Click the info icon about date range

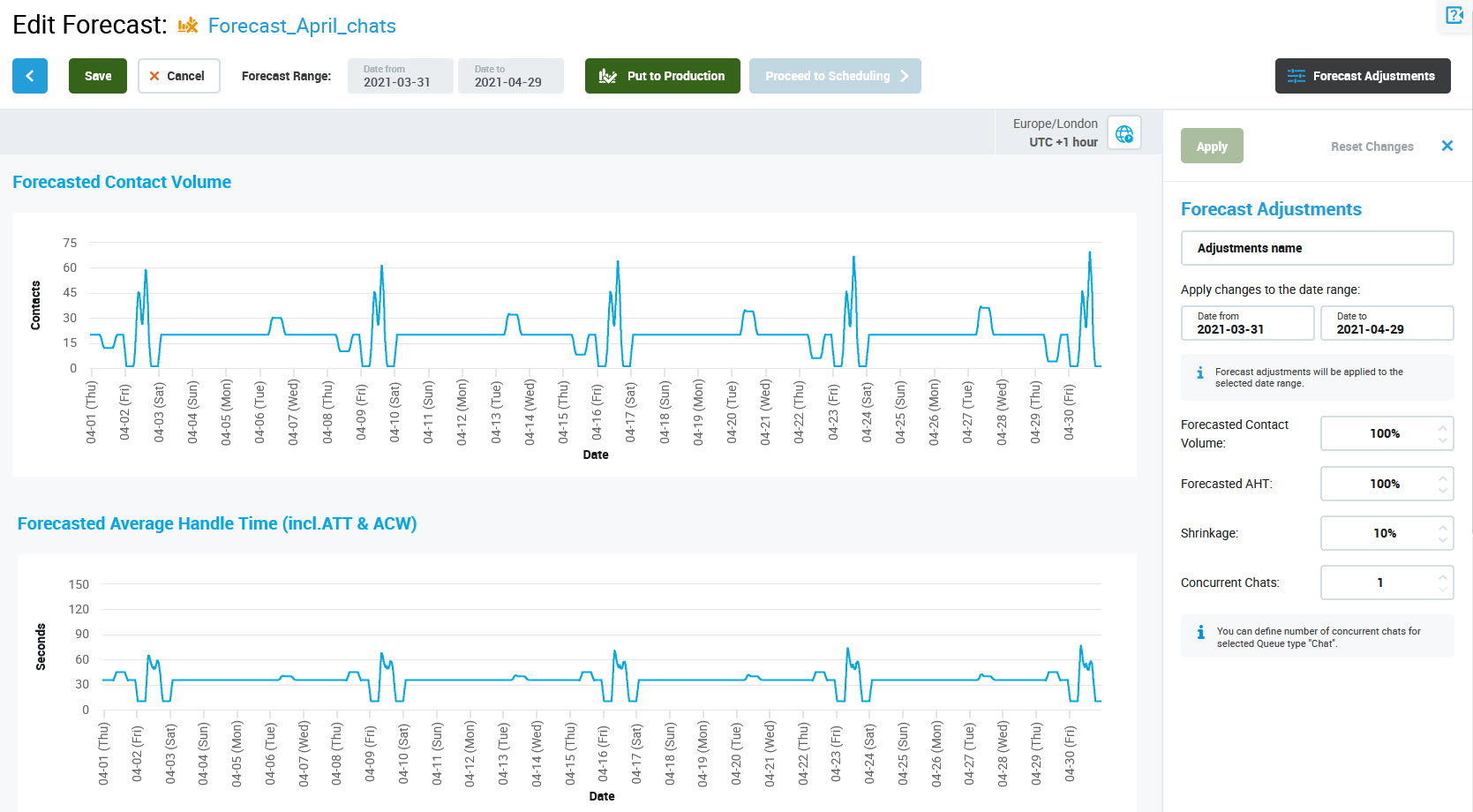pyautogui.click(x=1199, y=373)
